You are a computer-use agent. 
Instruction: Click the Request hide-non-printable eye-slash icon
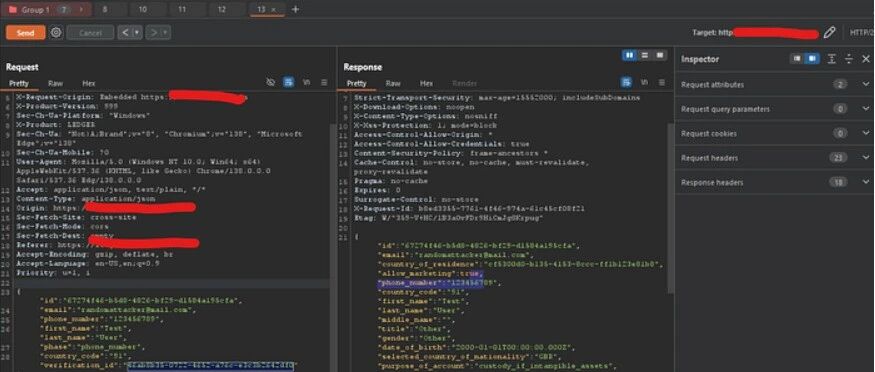pos(271,83)
